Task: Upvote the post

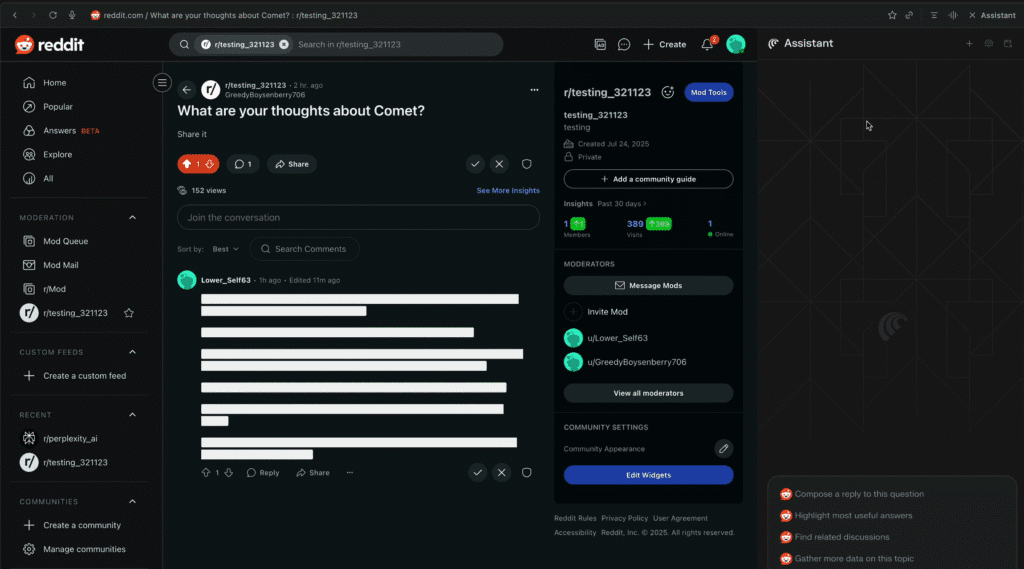Action: (187, 164)
